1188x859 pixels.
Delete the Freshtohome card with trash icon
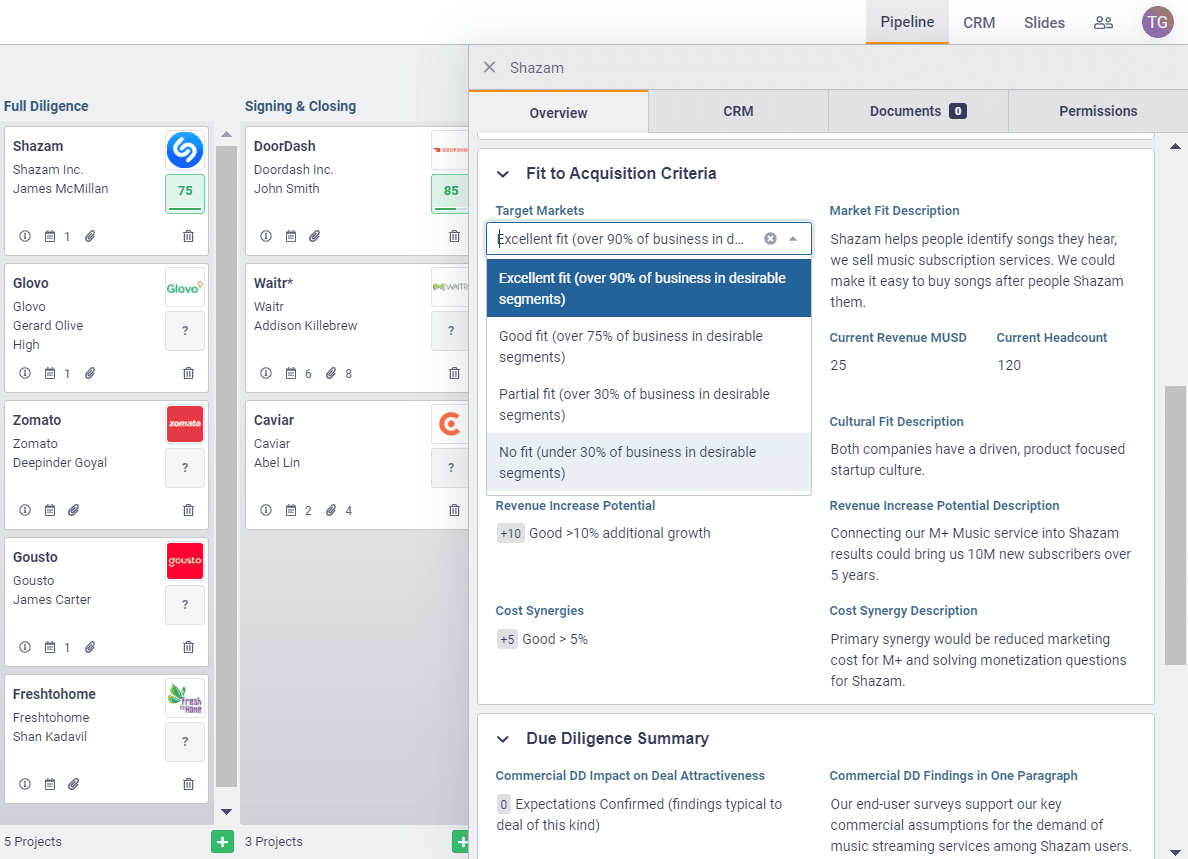click(x=189, y=785)
